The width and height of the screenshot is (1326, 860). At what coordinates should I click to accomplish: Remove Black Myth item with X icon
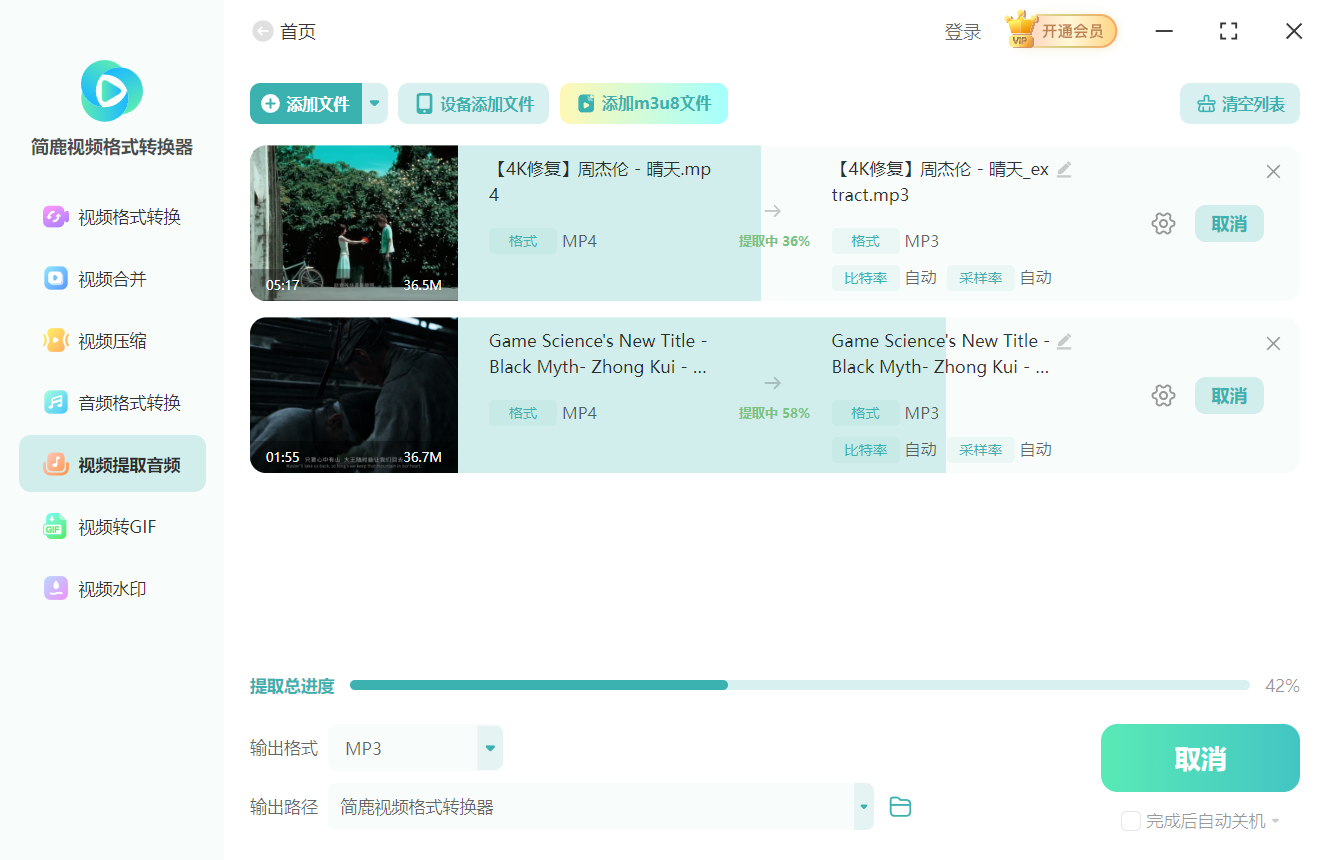pyautogui.click(x=1273, y=344)
